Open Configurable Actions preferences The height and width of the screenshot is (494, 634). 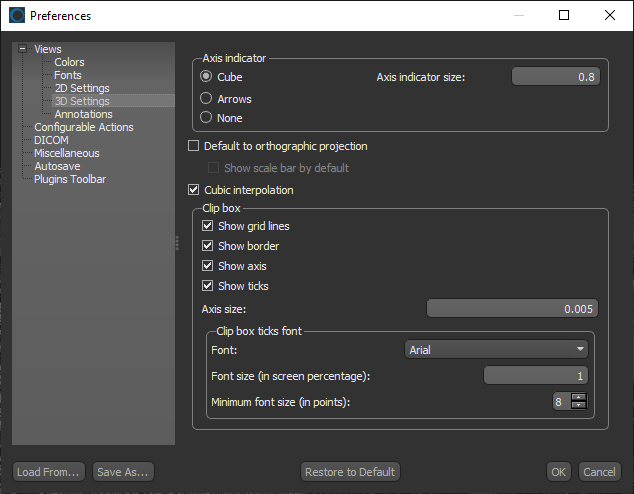83,127
